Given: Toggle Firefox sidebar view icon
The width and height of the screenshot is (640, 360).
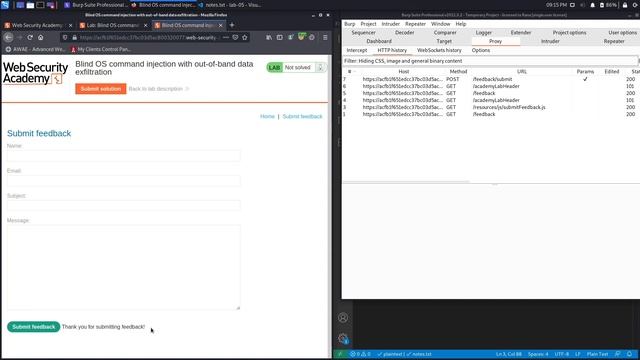Looking at the screenshot, I should point(280,37).
